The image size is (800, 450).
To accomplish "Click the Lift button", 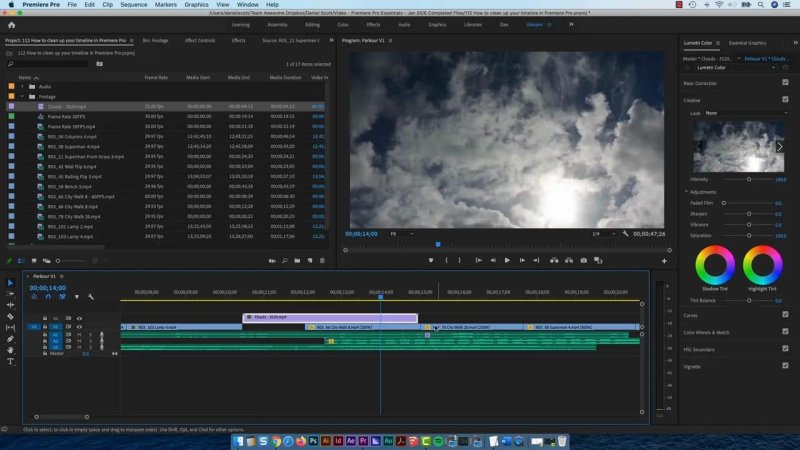I will pyautogui.click(x=554, y=260).
